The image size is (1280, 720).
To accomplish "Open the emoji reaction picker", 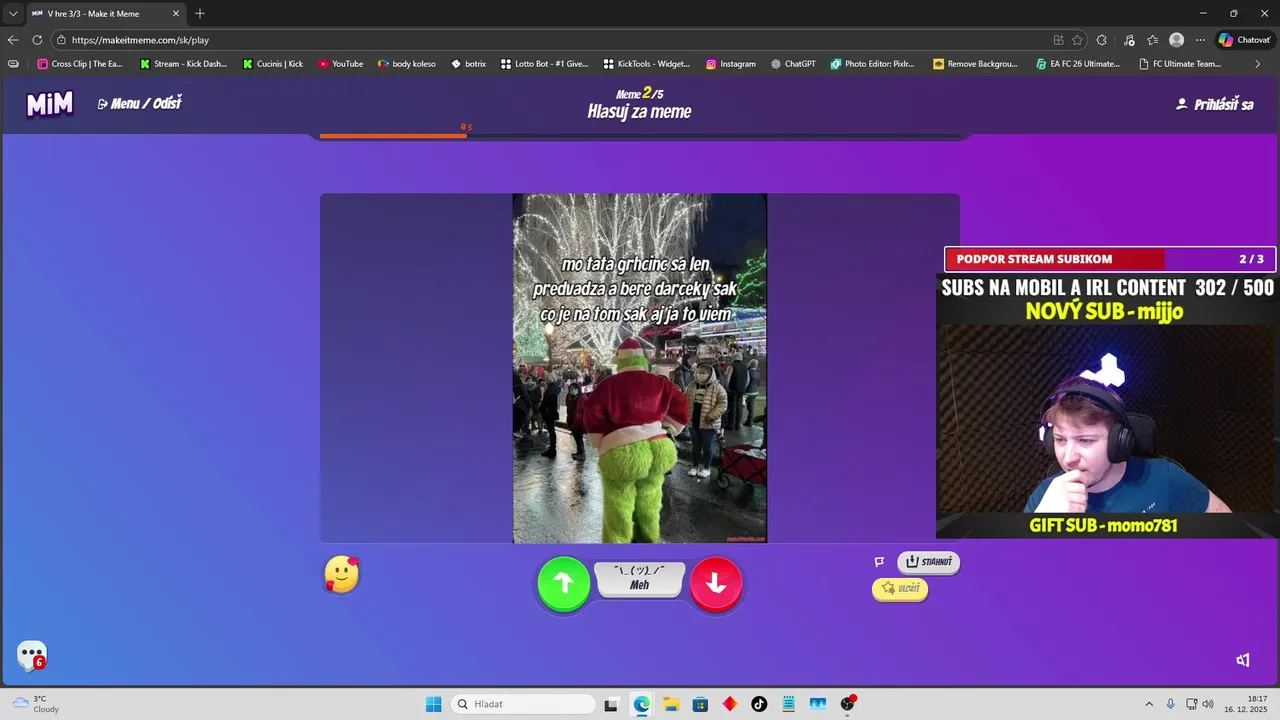I will (342, 574).
